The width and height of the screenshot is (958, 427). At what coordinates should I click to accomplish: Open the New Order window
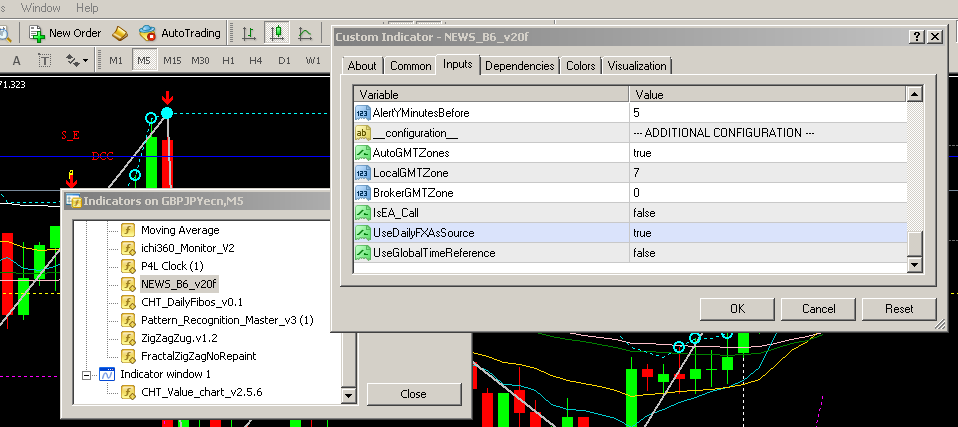(x=65, y=33)
